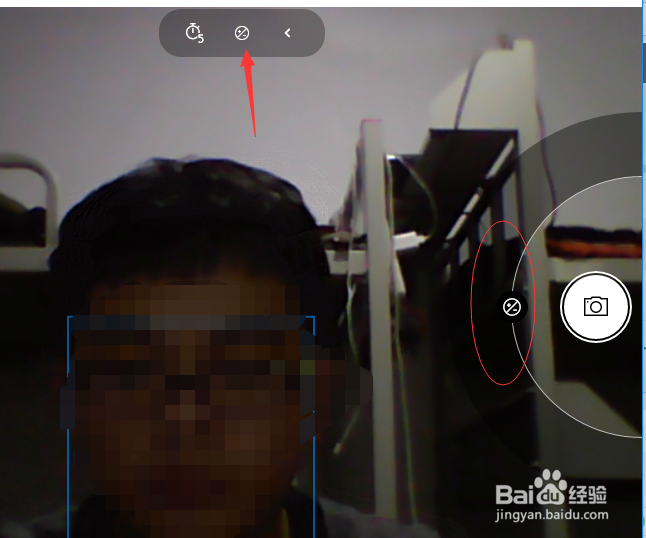Open exposure compensation in the top toolbar
The image size is (646, 538).
(x=242, y=33)
